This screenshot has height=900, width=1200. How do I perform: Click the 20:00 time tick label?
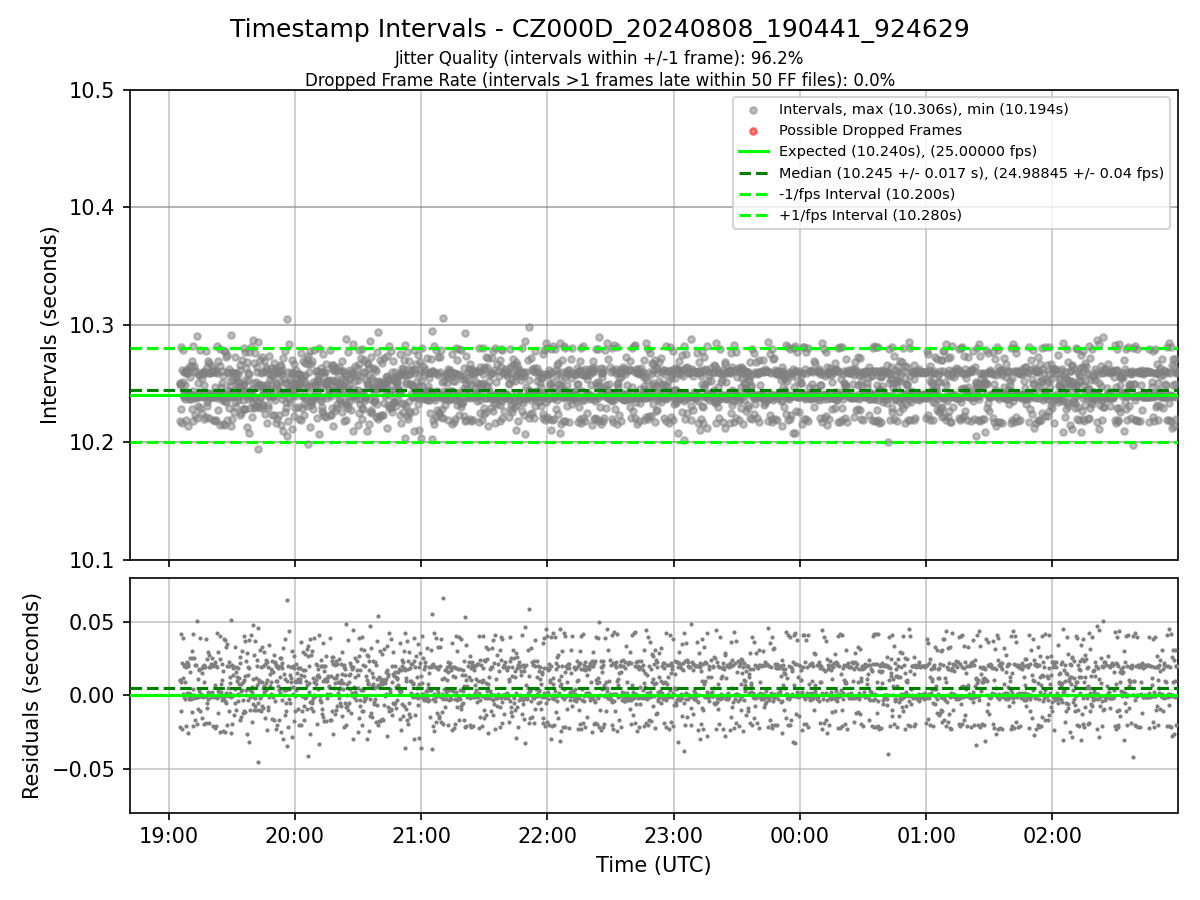[294, 834]
